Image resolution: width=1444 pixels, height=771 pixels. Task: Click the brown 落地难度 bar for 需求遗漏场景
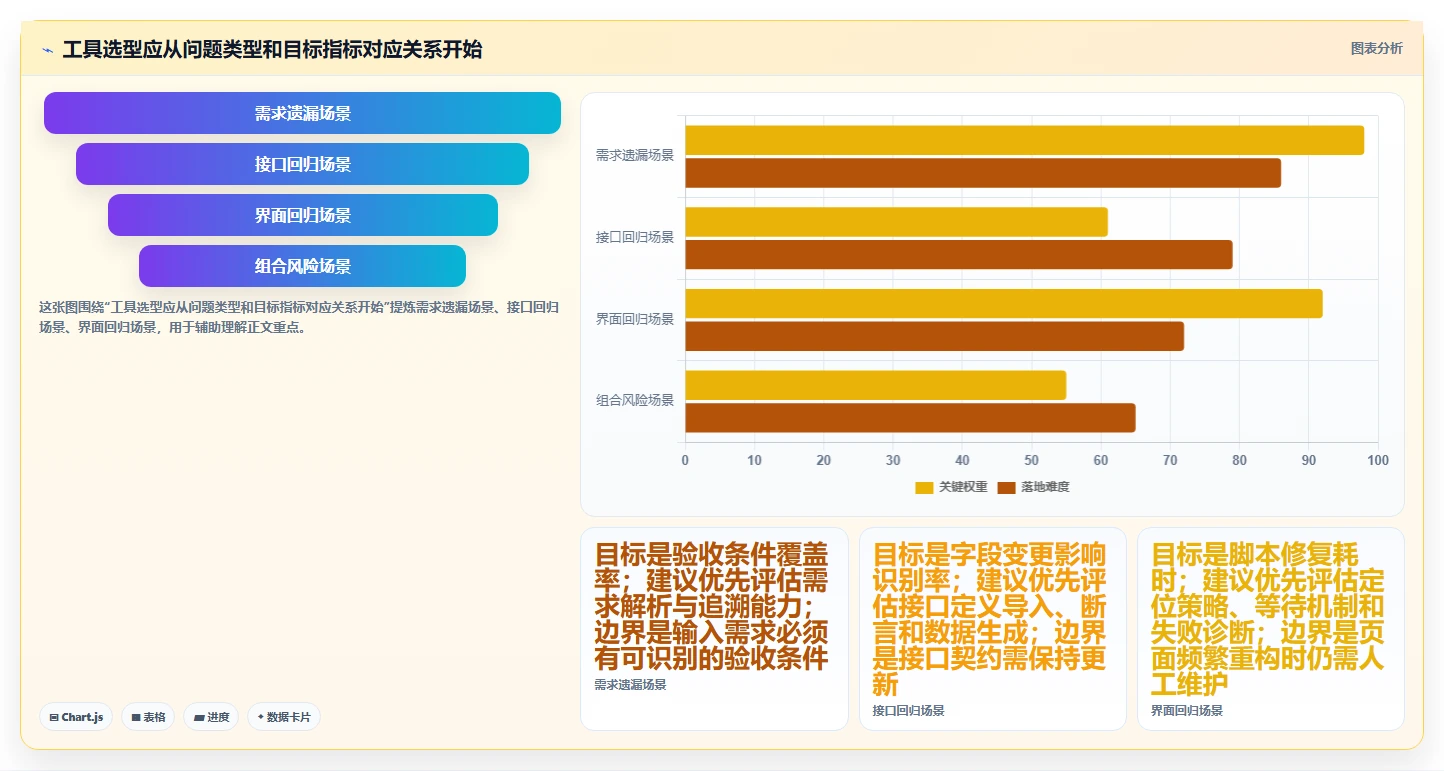(983, 173)
